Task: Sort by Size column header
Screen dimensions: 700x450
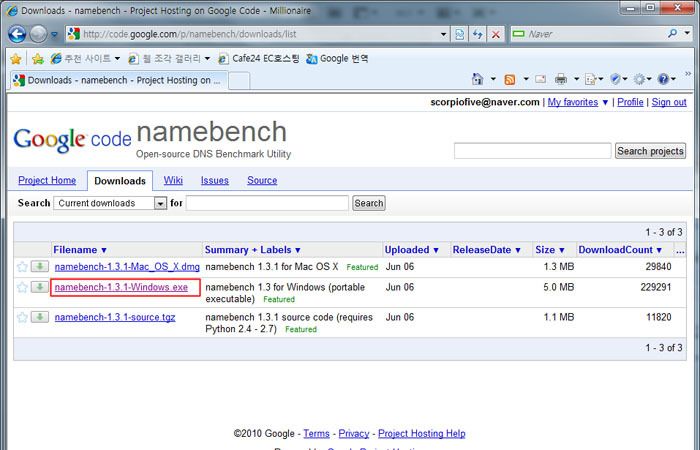Action: click(x=550, y=250)
